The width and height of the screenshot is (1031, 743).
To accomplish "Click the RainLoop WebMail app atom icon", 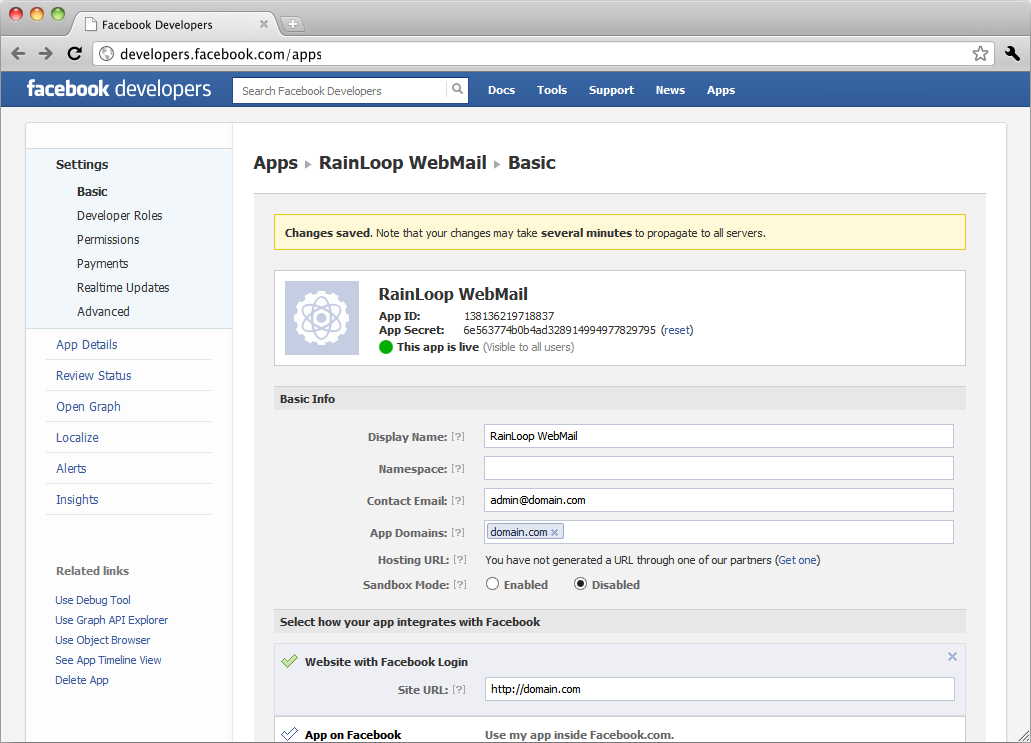I will pyautogui.click(x=321, y=318).
